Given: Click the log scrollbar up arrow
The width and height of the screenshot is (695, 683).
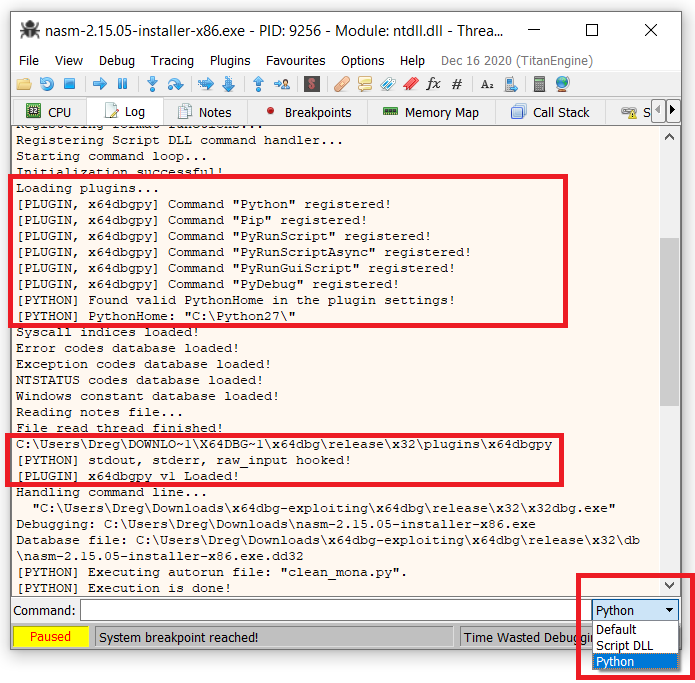Looking at the screenshot, I should pos(669,137).
